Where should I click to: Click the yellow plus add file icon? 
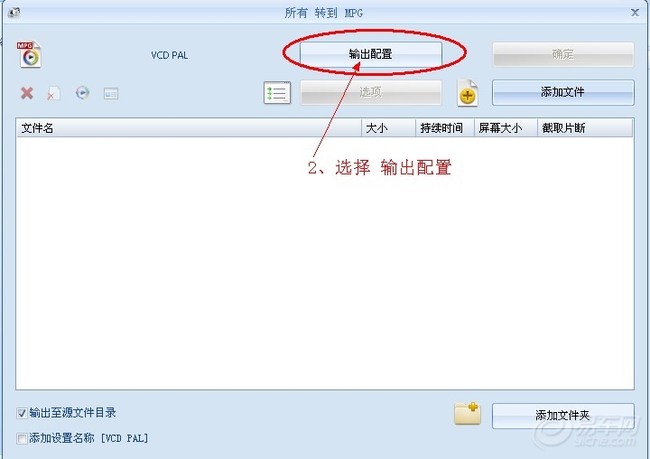point(468,93)
